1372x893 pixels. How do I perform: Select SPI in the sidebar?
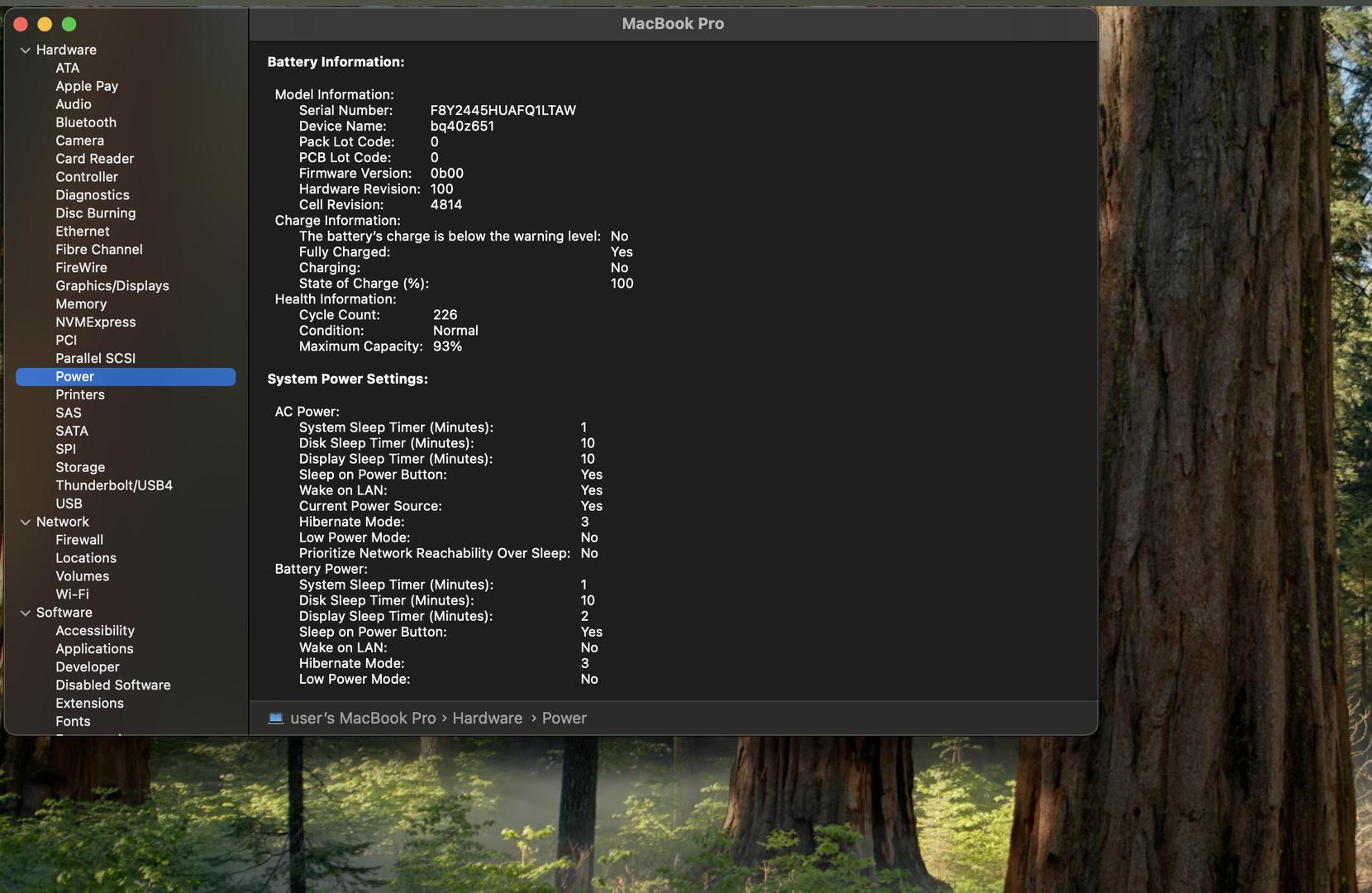click(x=66, y=451)
